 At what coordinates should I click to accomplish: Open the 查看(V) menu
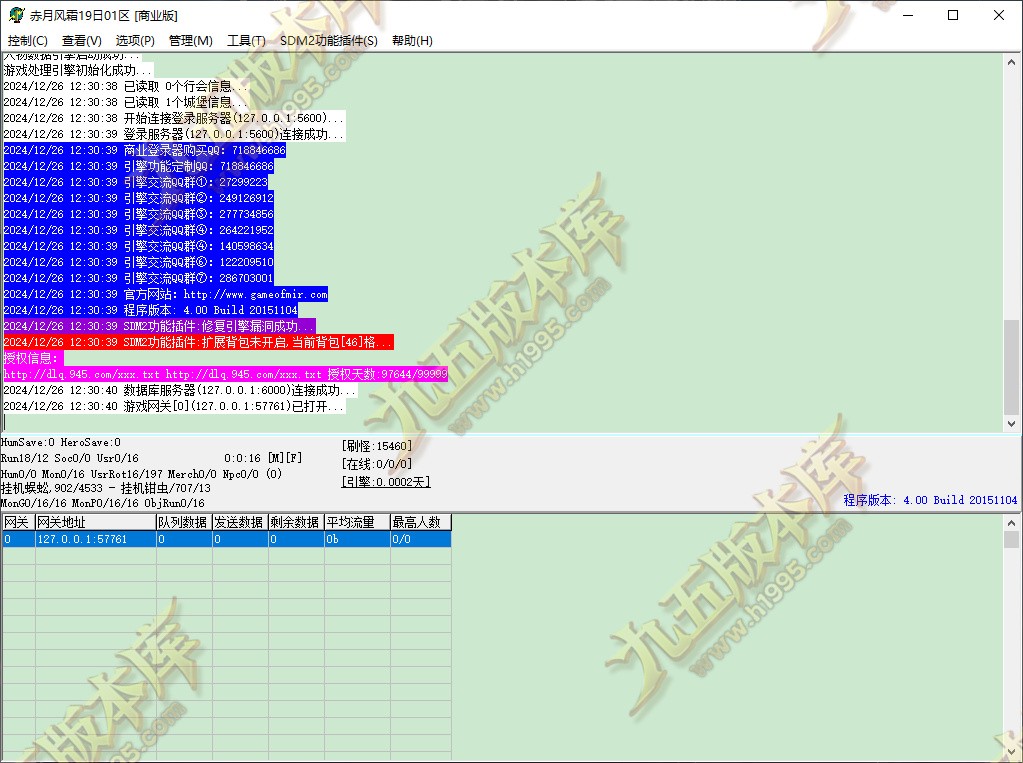click(82, 40)
